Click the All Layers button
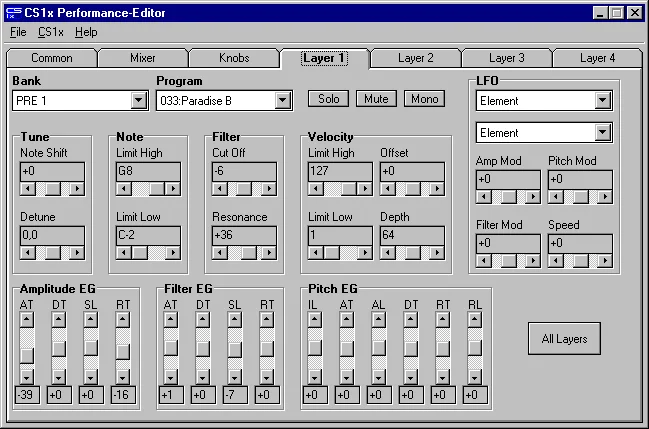Viewport: 649px width, 429px height. tap(565, 339)
